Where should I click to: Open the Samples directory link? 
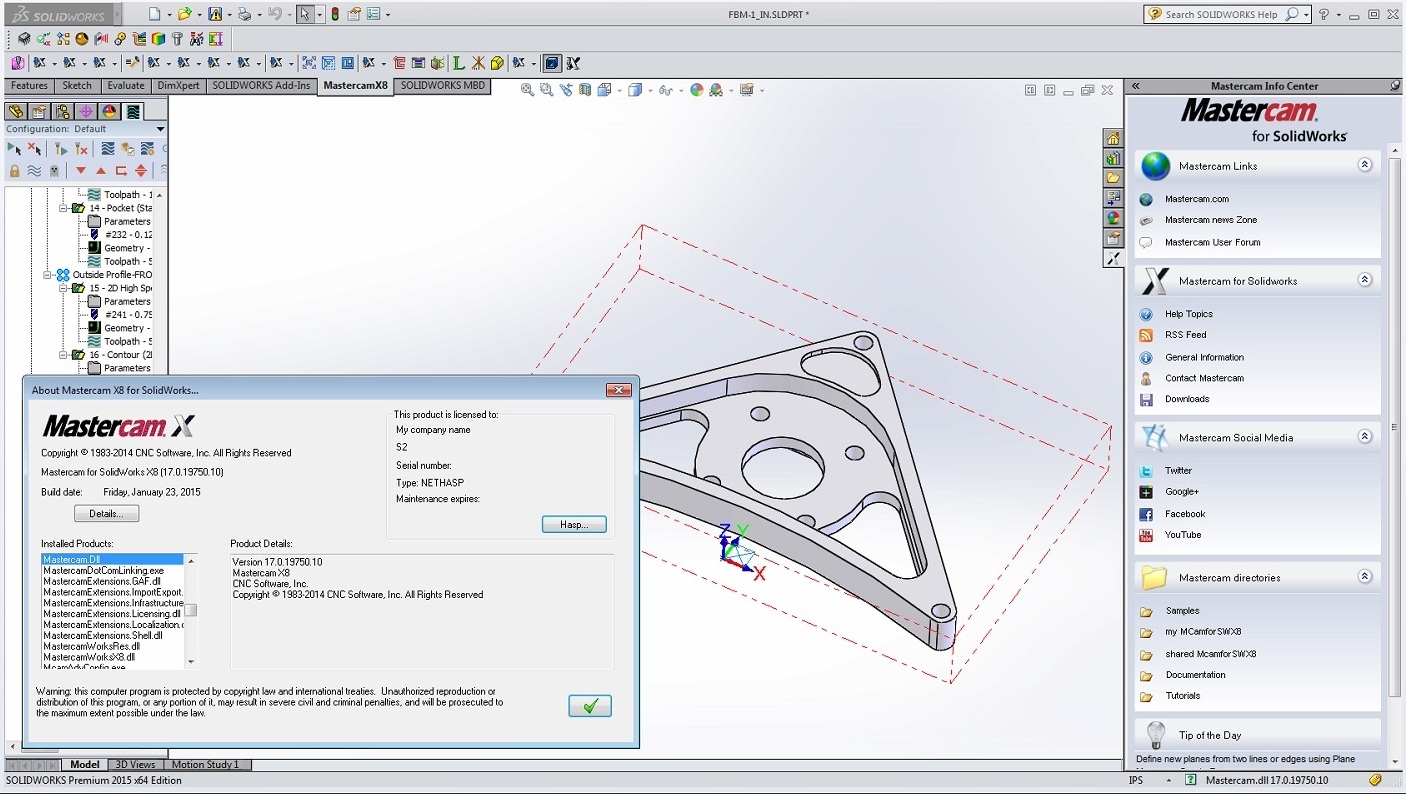[1182, 611]
